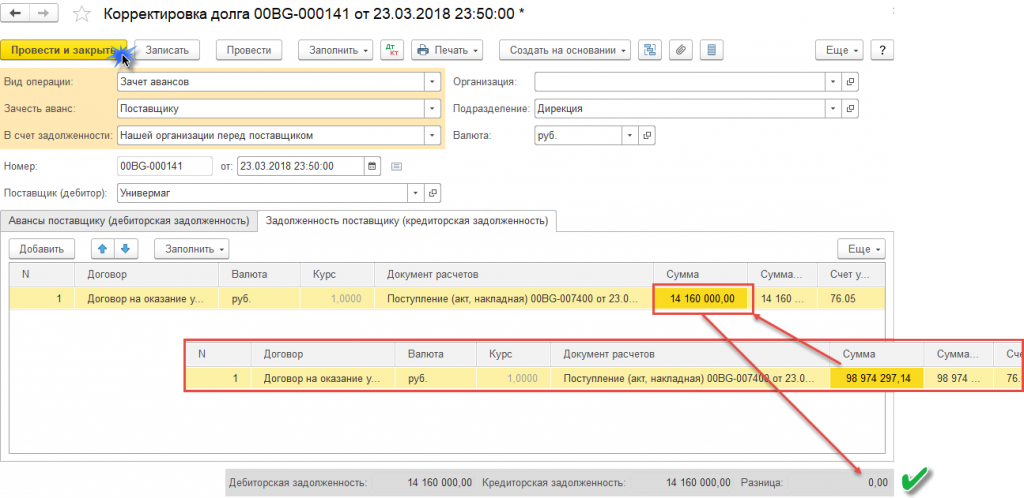Open the document structure icon
Screen dimensions: 1024x498
649,50
